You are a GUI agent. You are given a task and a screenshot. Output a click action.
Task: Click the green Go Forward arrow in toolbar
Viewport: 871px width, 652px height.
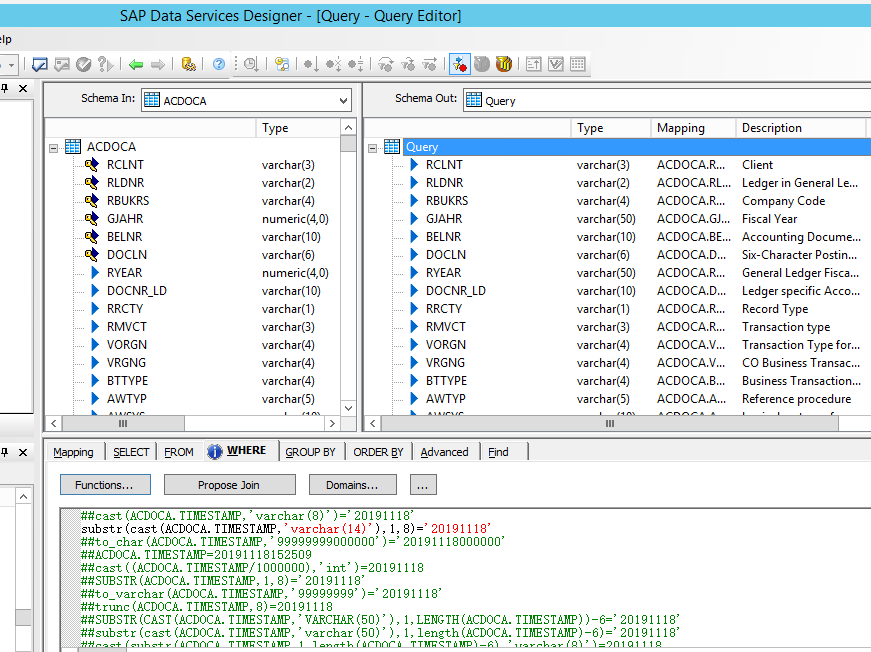point(157,64)
